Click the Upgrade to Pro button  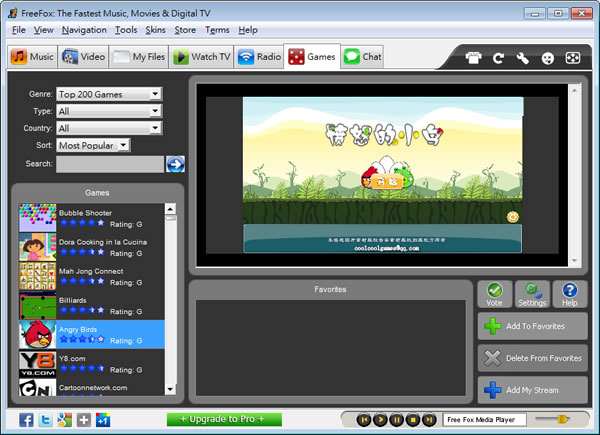tap(224, 419)
